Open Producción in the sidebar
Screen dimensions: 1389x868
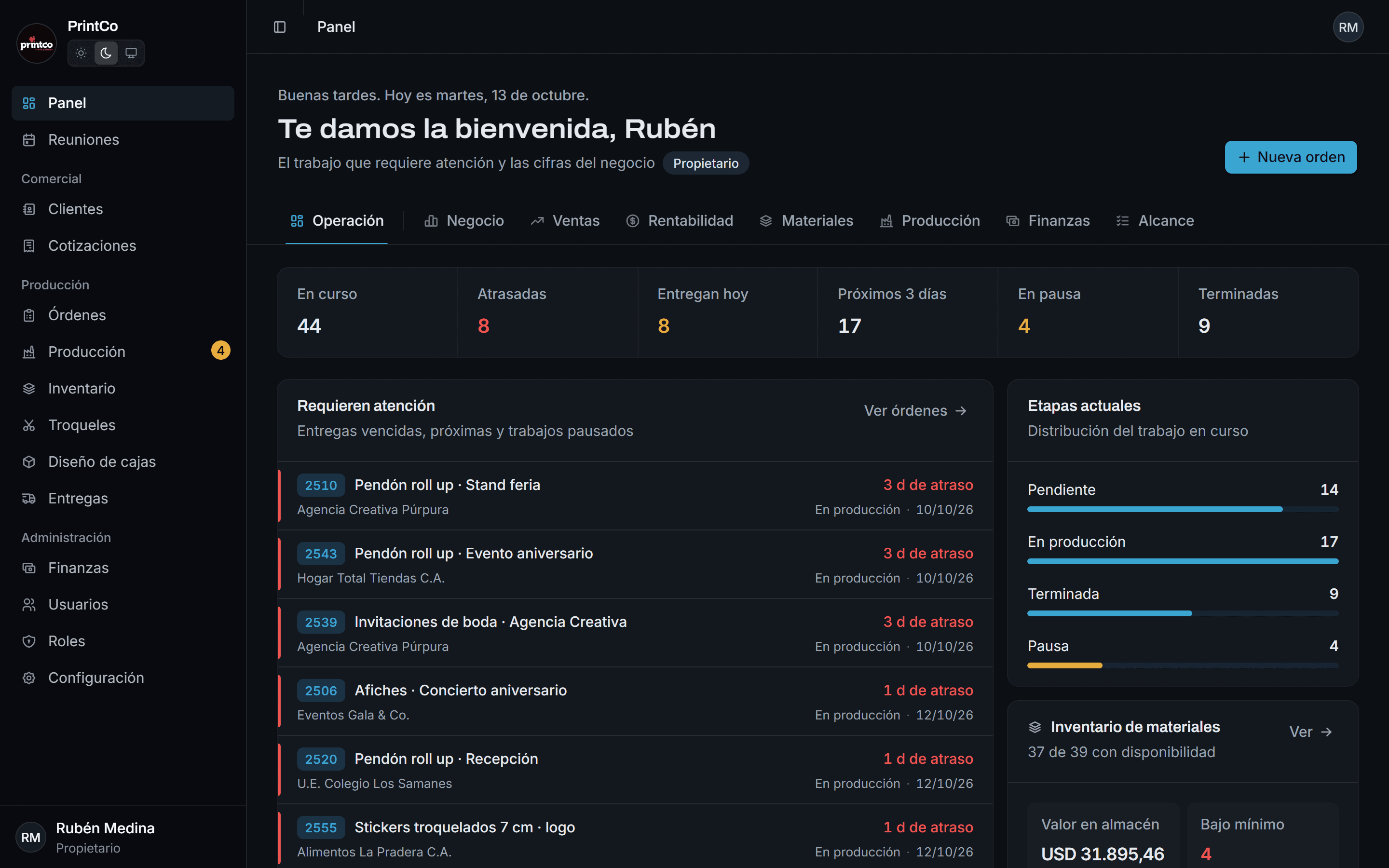(123, 352)
